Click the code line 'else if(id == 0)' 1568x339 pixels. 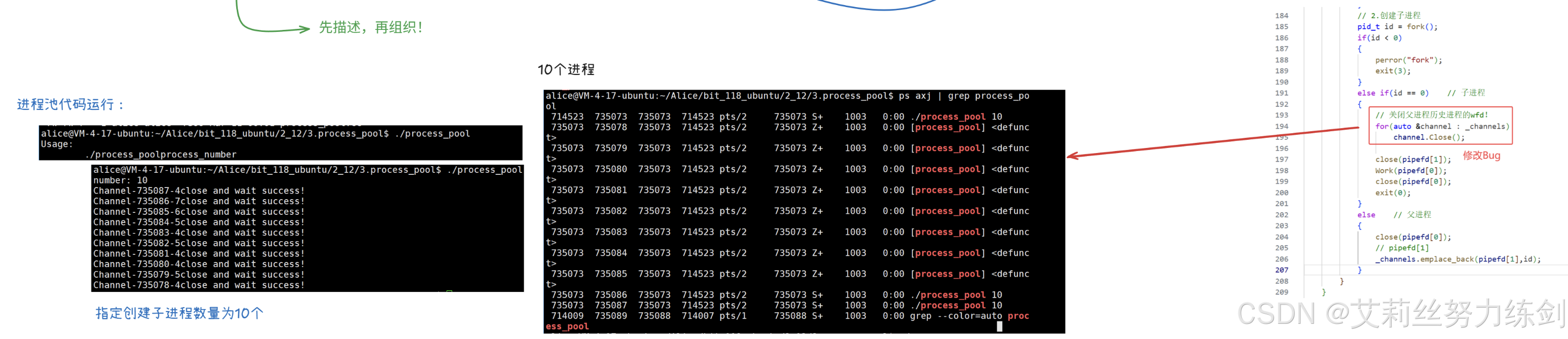coord(1393,93)
